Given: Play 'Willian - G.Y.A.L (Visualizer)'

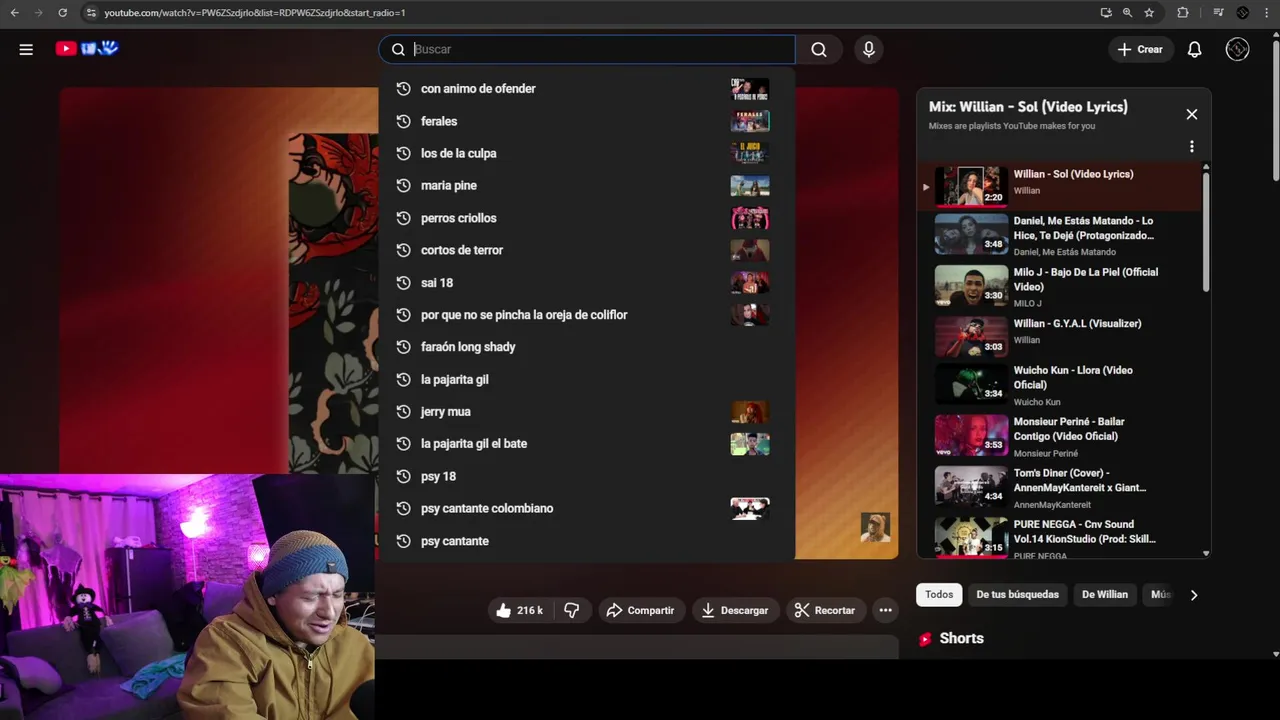Looking at the screenshot, I should pyautogui.click(x=1060, y=337).
